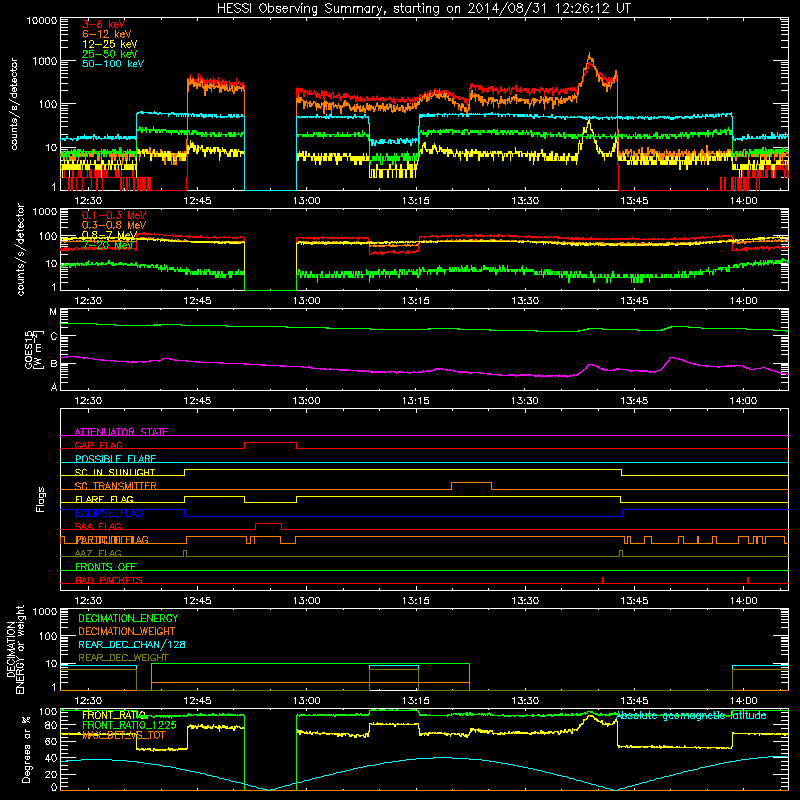Viewport: 800px width, 800px height.
Task: Select the GAP_FLAG label
Action: coord(98,445)
